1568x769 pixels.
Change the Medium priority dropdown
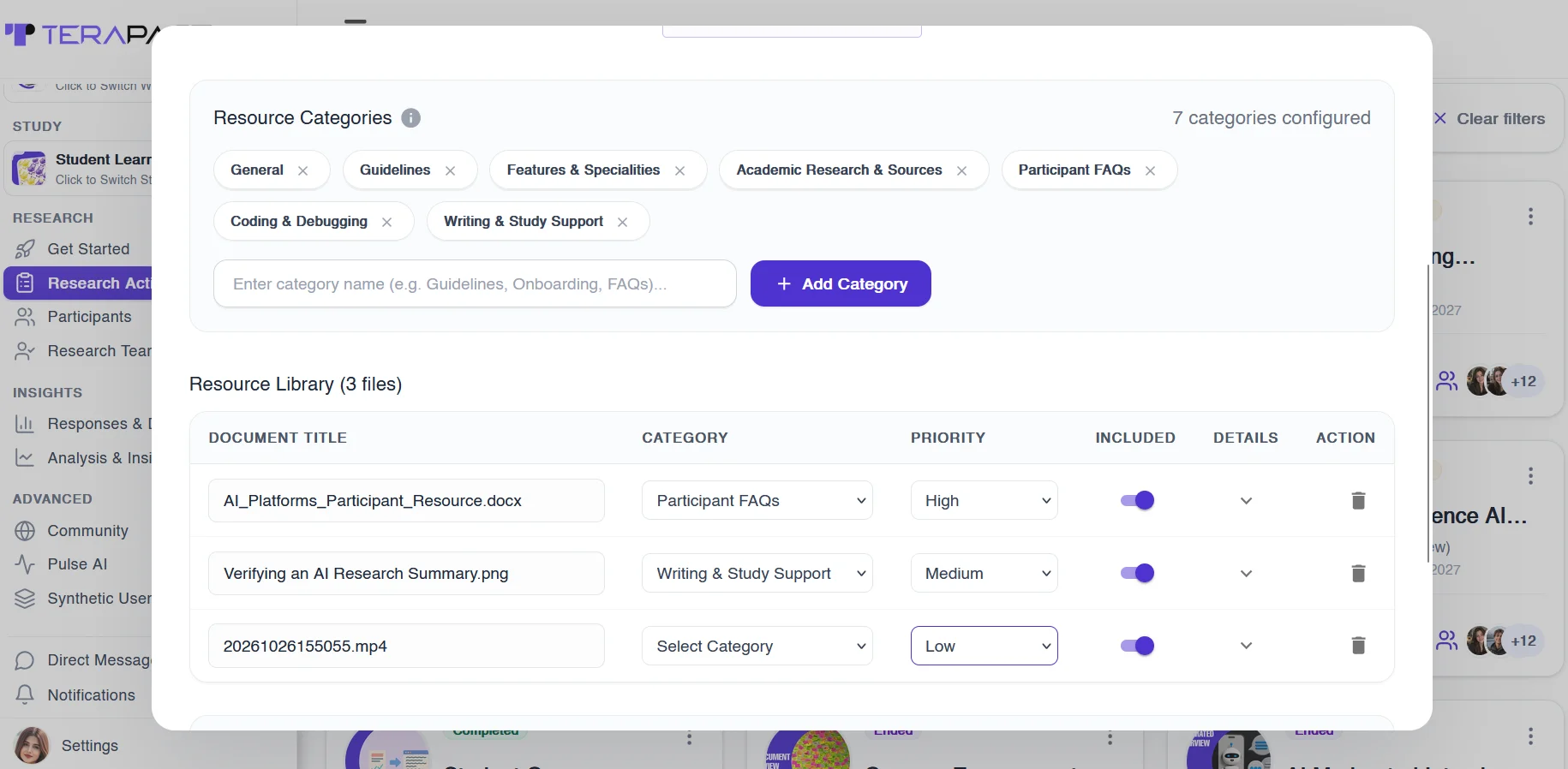pos(984,573)
